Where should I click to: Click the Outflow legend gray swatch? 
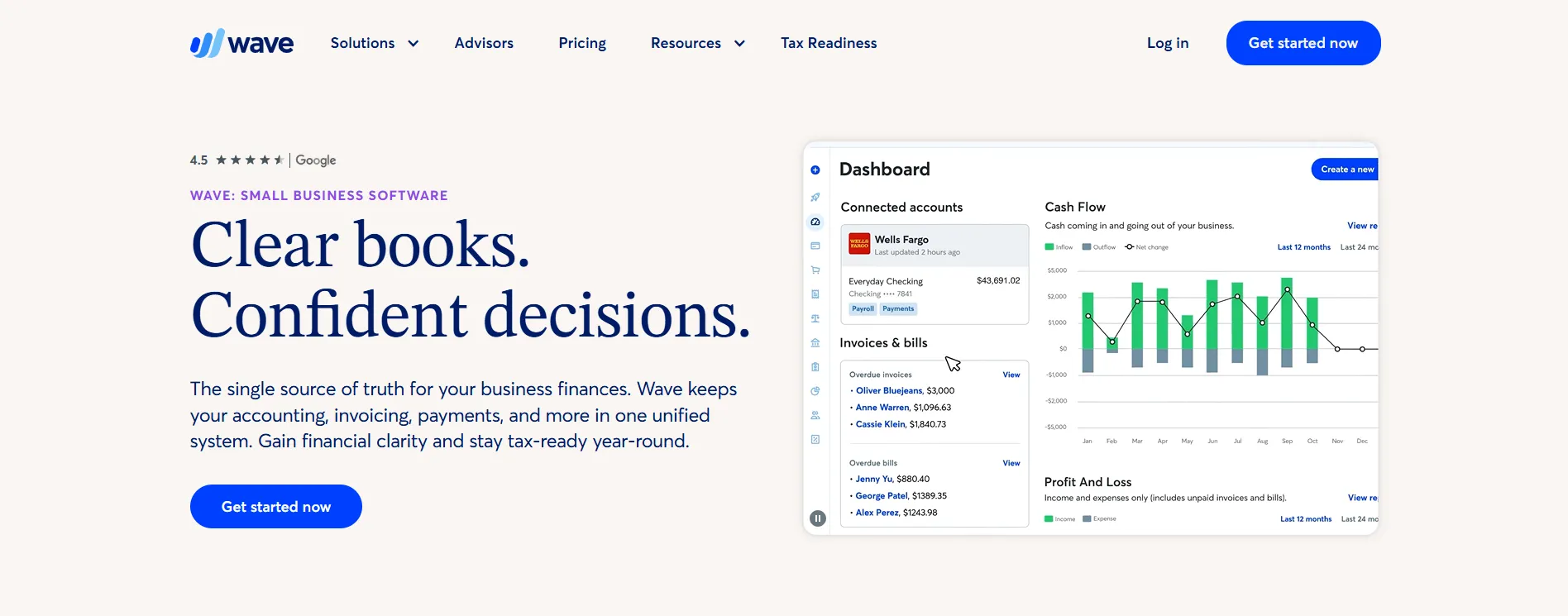(1087, 247)
